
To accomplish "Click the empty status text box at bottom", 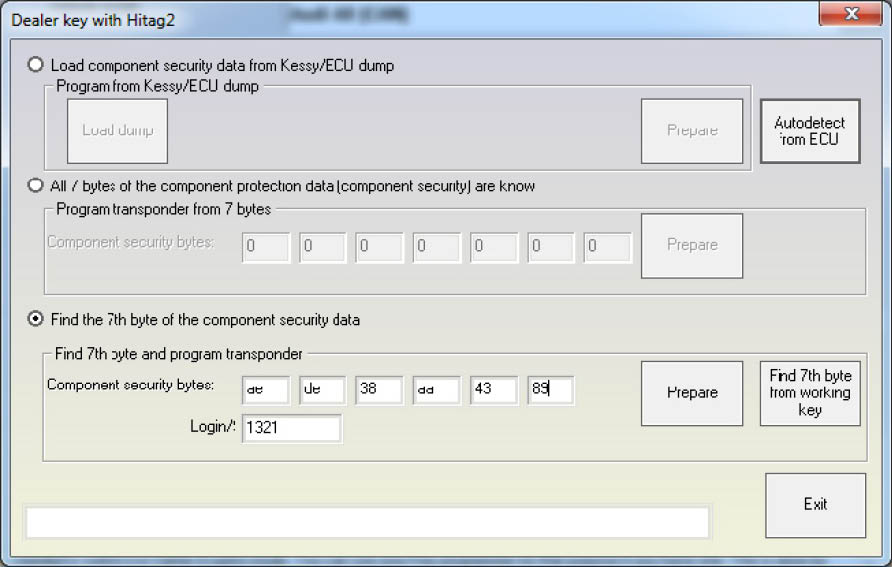I will coord(367,522).
